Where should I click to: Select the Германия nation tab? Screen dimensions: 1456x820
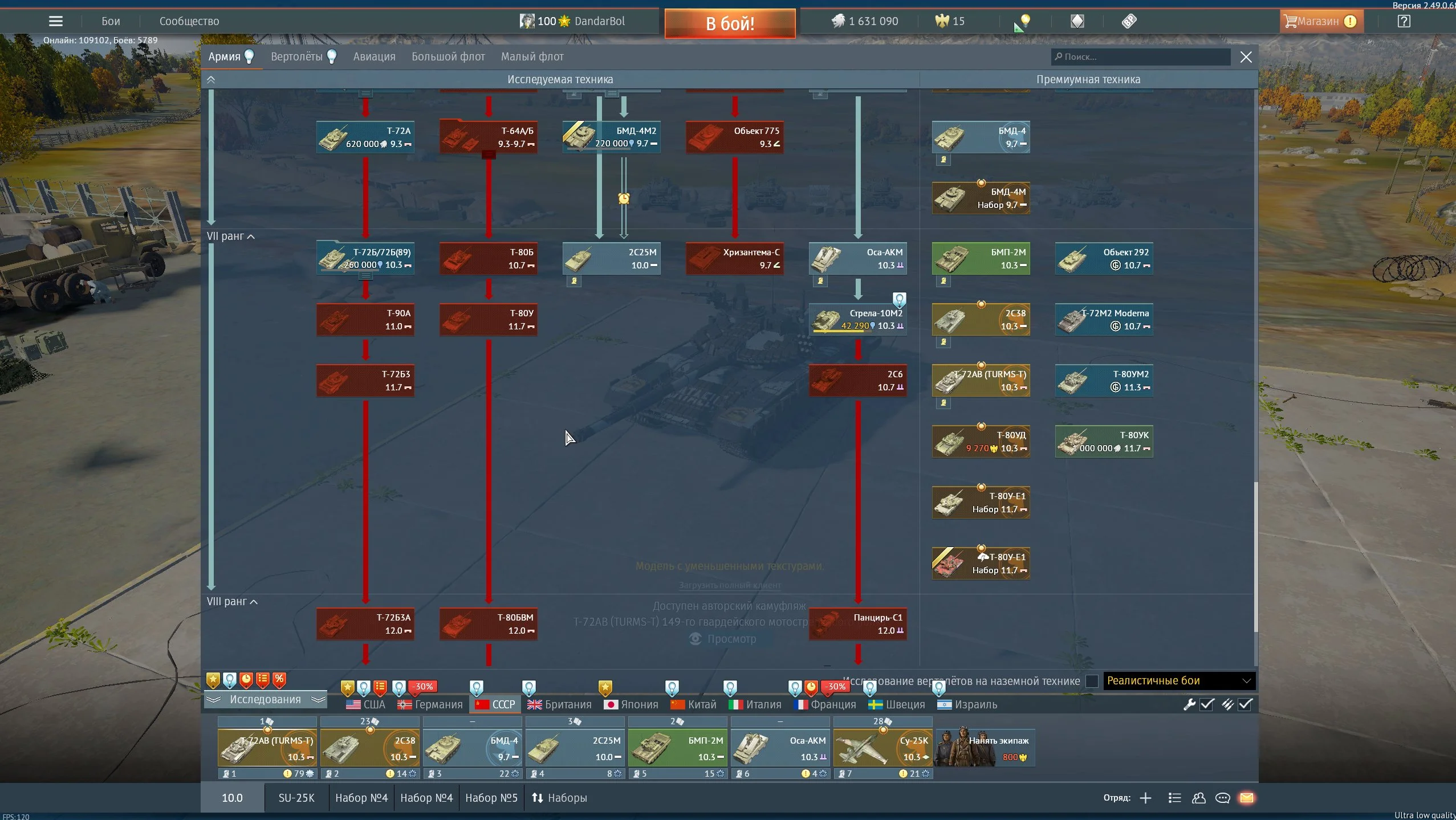click(x=430, y=704)
